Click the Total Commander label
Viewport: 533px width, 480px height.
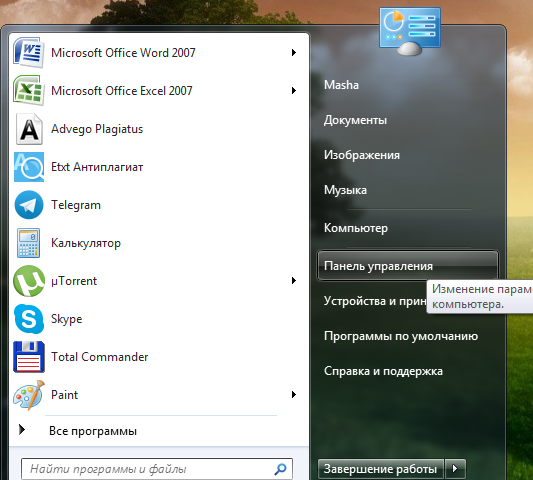click(x=100, y=357)
